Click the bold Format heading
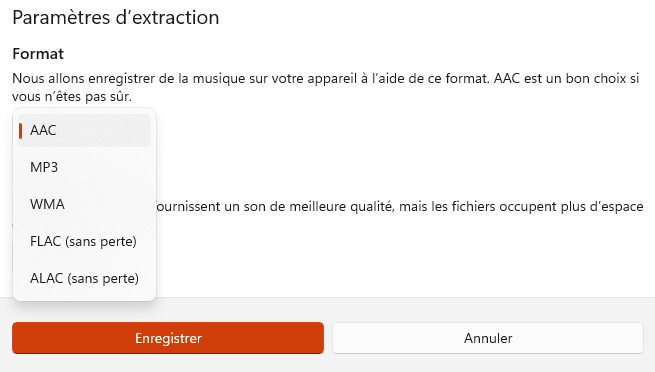This screenshot has width=655, height=372. point(38,54)
